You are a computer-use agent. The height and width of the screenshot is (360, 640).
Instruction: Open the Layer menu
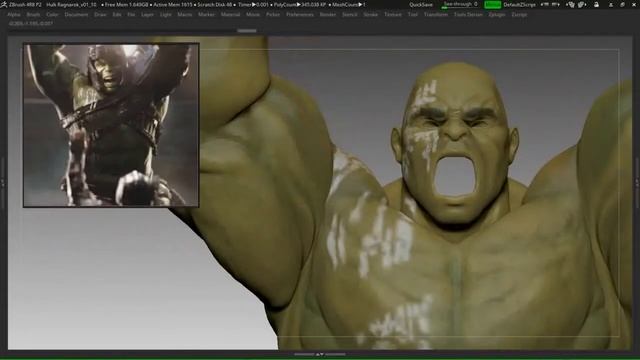click(x=147, y=14)
